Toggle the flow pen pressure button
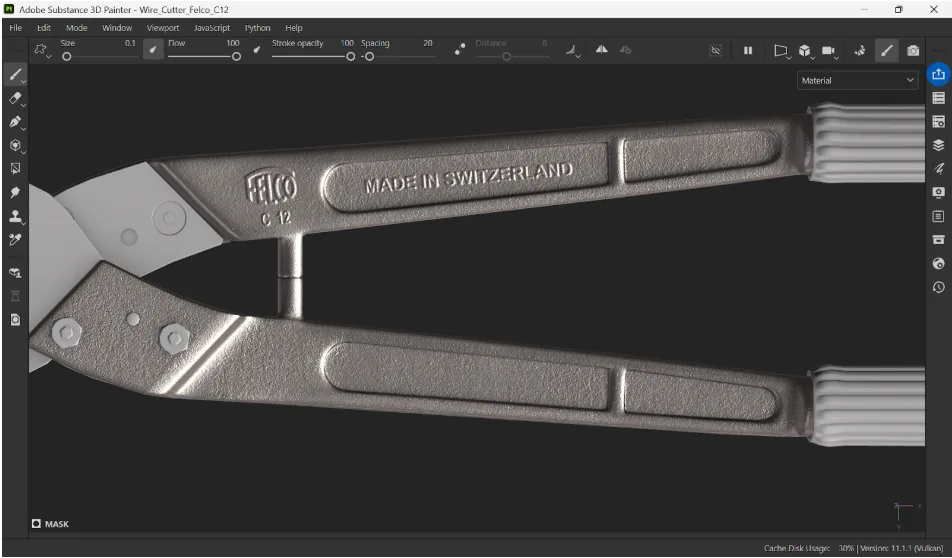Image resolution: width=952 pixels, height=558 pixels. (257, 50)
